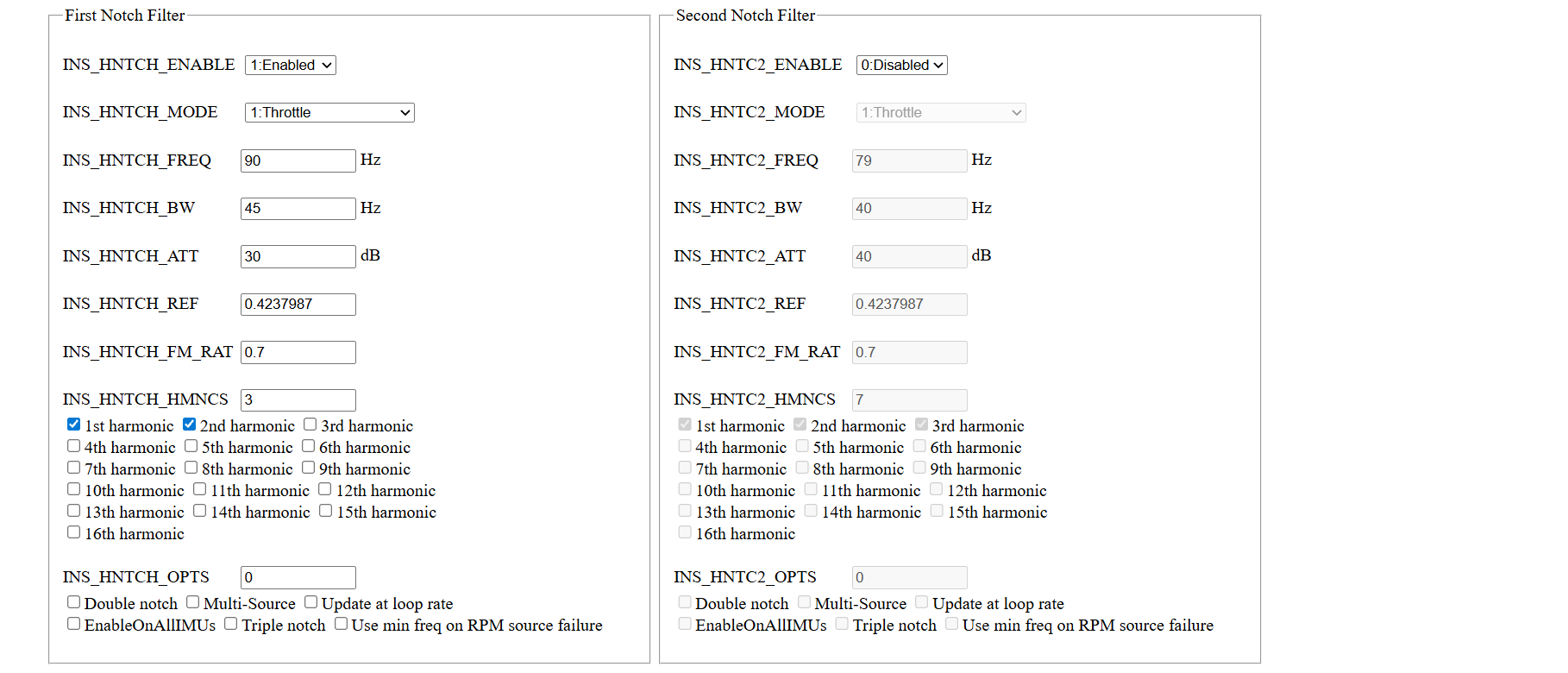Focus the INS_HNTCH_BW bandwidth field
1568x673 pixels.
point(298,209)
